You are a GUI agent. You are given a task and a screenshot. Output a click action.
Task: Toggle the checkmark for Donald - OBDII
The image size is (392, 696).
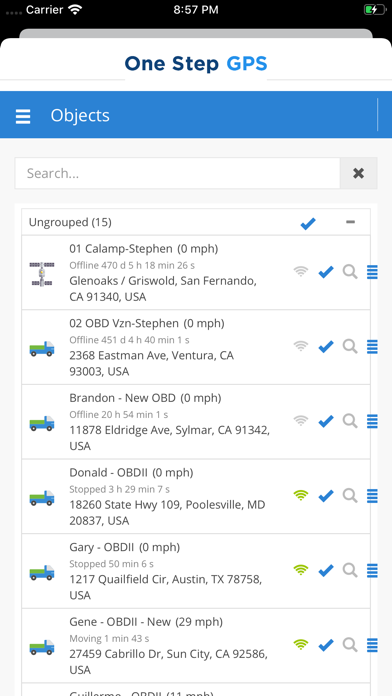point(326,496)
